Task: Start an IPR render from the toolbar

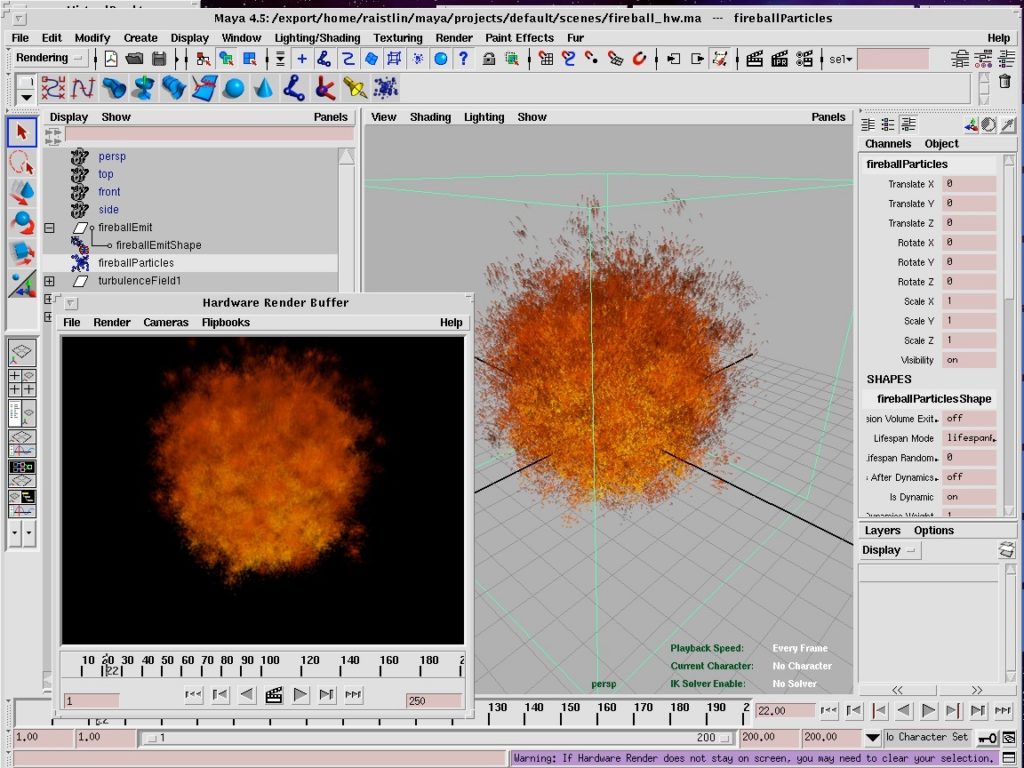Action: click(780, 60)
